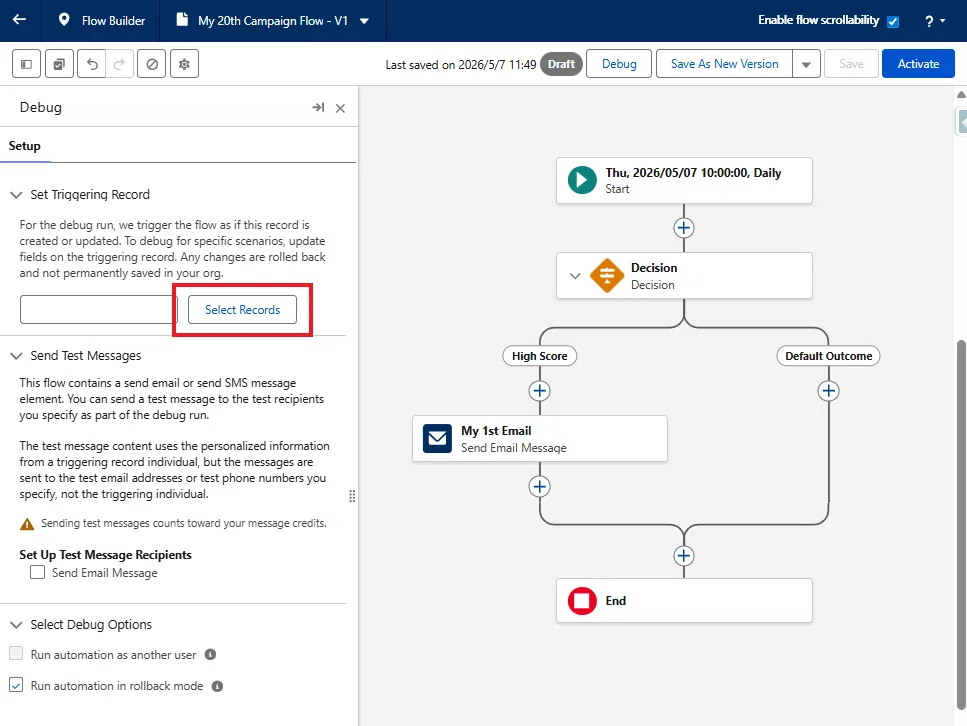Open flow settings gear icon
Image resolution: width=967 pixels, height=726 pixels.
coord(184,64)
